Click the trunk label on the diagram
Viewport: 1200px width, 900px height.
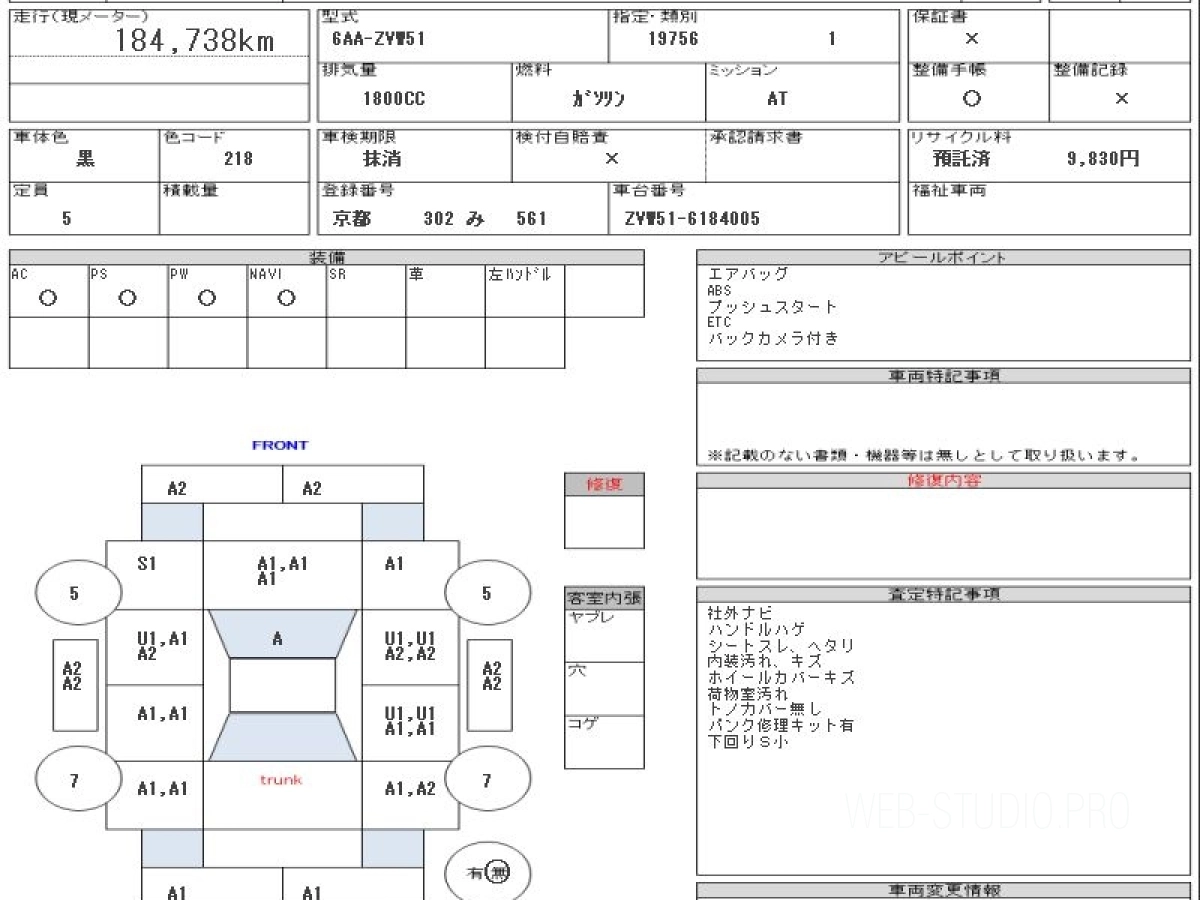[x=281, y=779]
